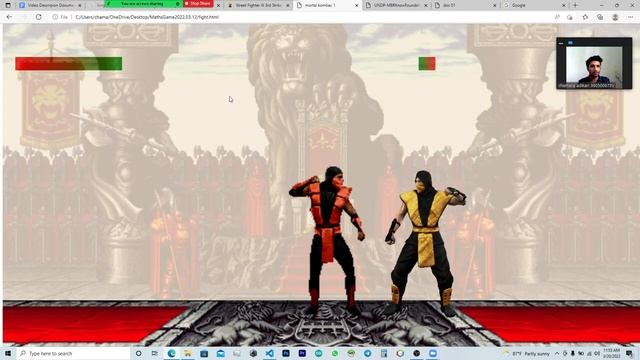Open Premiere Pro from the taskbar
The image size is (640, 360).
coord(302,353)
